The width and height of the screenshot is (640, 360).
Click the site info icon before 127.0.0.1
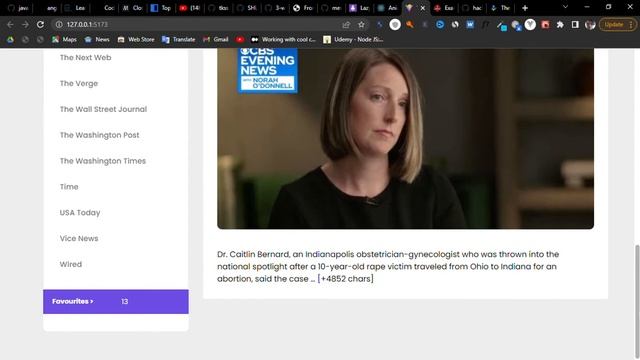pos(59,24)
